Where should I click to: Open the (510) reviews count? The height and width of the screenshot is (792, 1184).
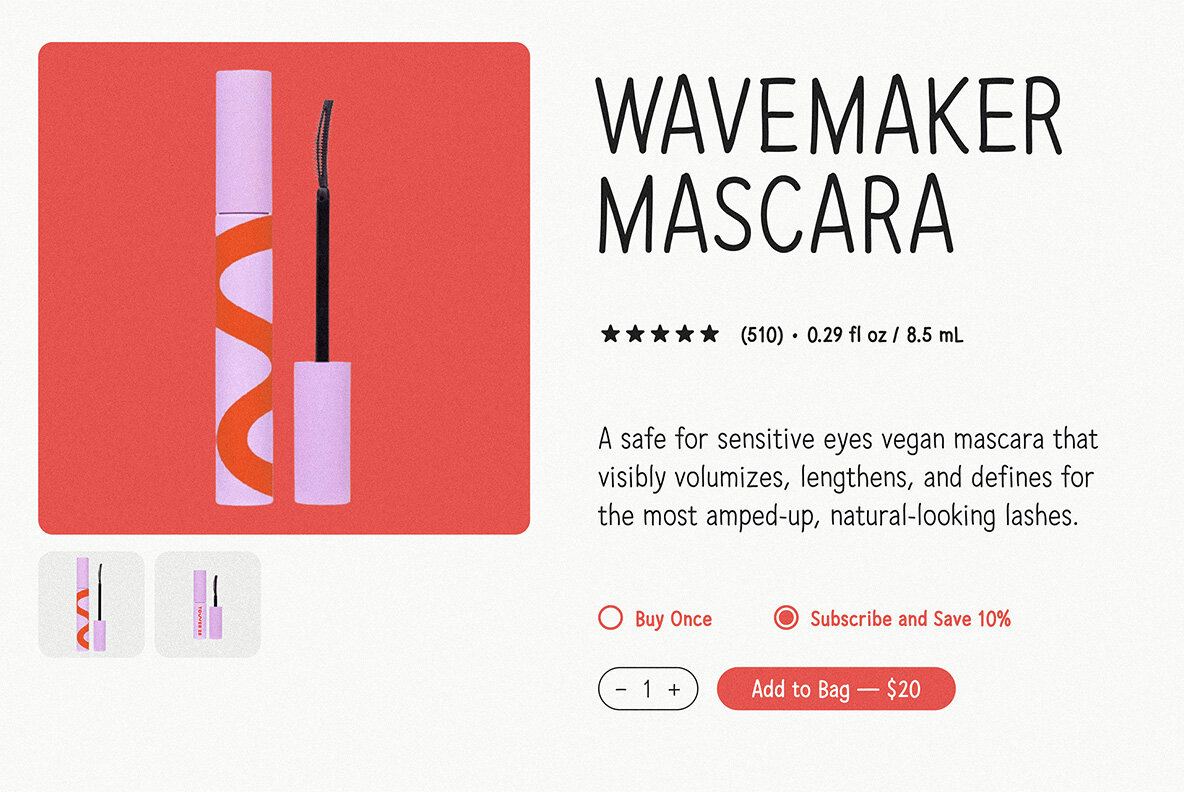click(761, 335)
